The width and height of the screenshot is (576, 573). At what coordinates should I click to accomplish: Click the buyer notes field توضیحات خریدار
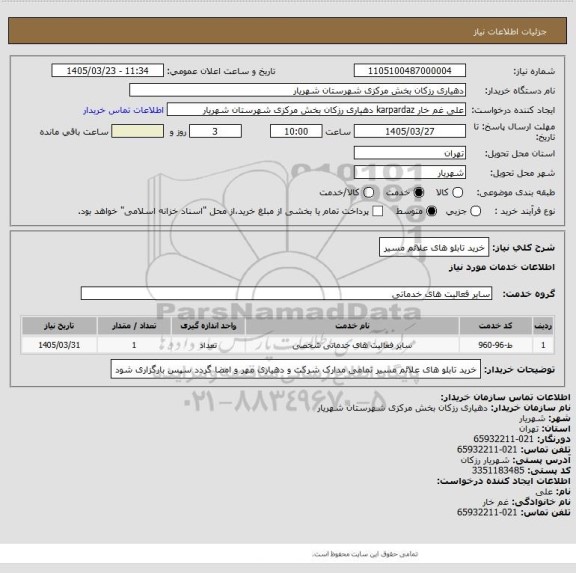point(296,369)
